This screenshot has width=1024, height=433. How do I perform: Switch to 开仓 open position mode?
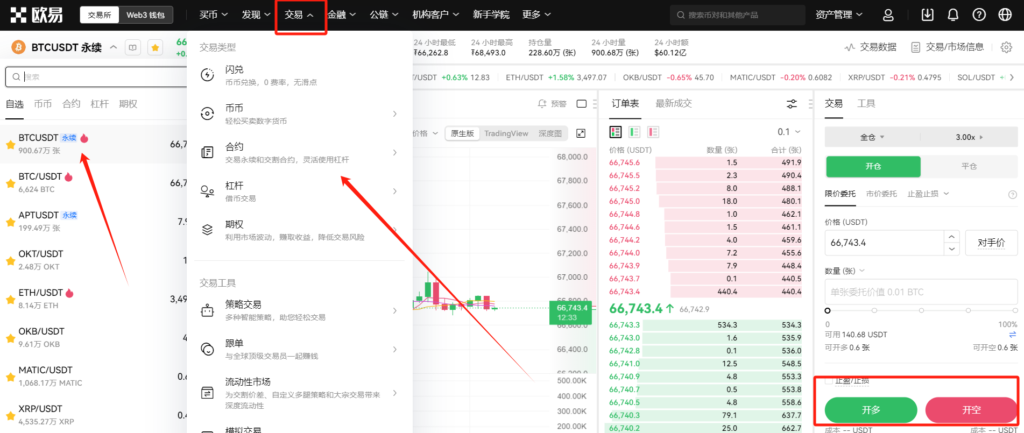[873, 167]
